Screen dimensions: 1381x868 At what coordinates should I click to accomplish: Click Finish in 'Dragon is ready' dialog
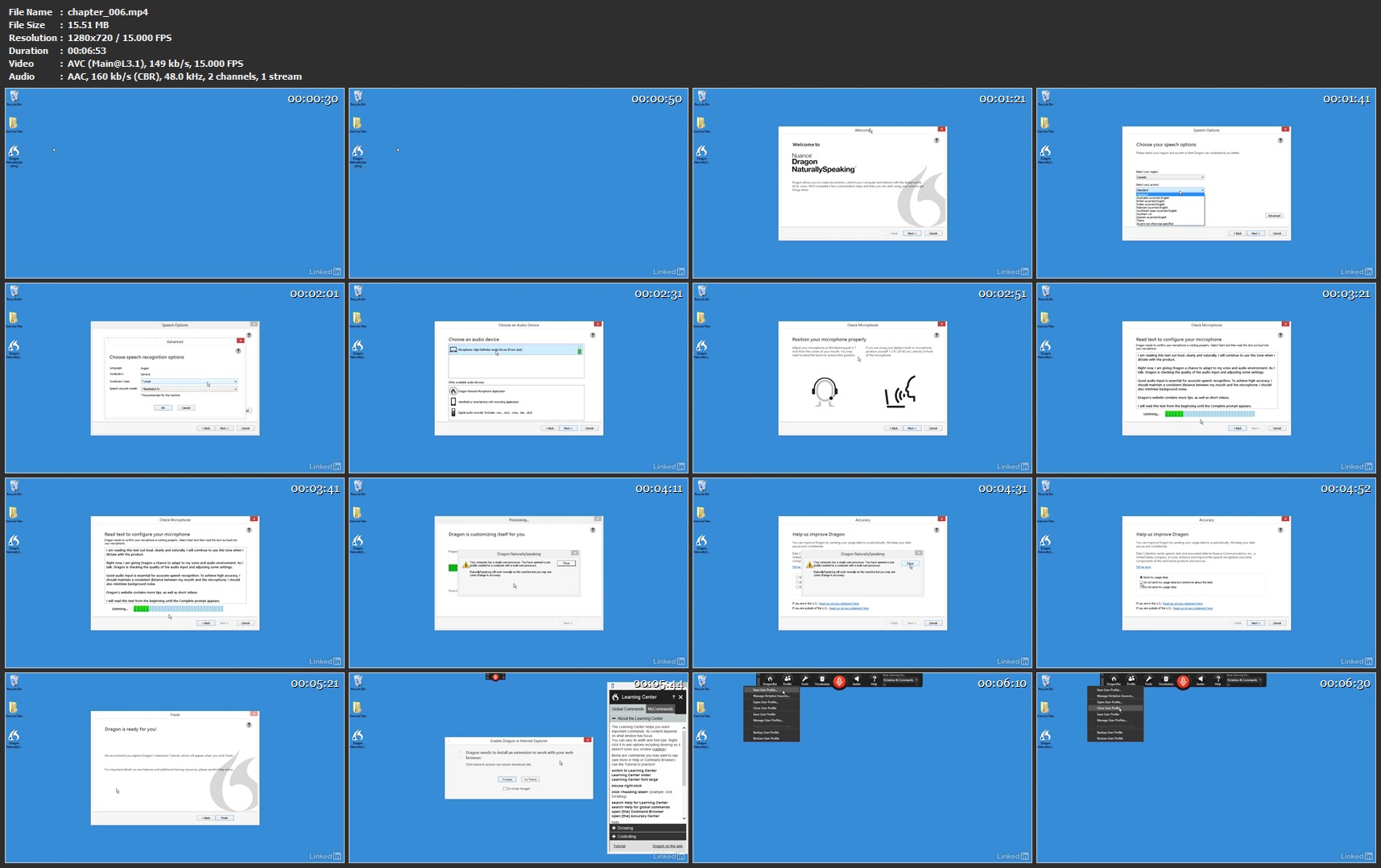[x=225, y=817]
